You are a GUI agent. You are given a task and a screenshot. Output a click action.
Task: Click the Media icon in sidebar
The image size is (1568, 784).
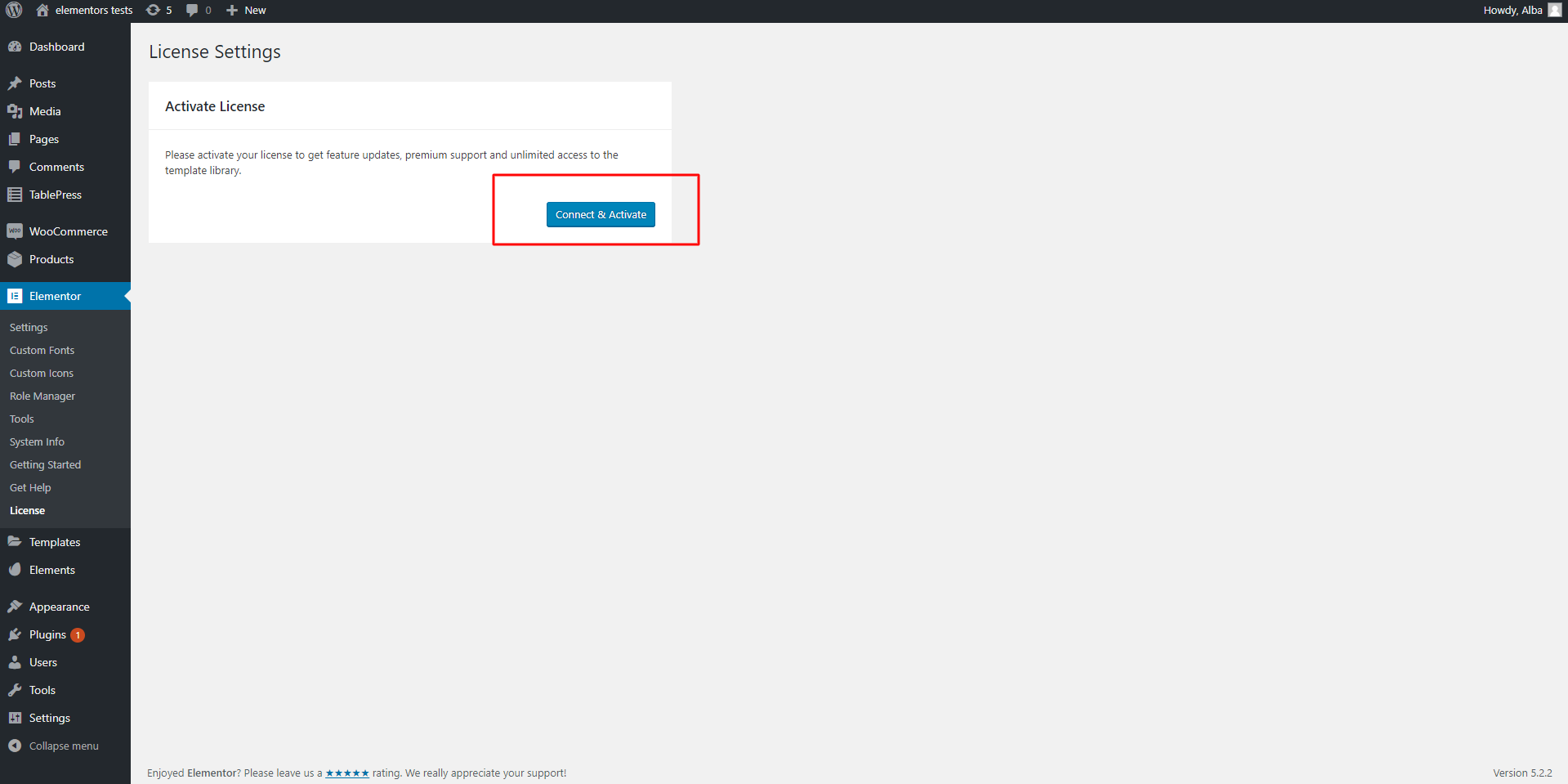pyautogui.click(x=15, y=111)
